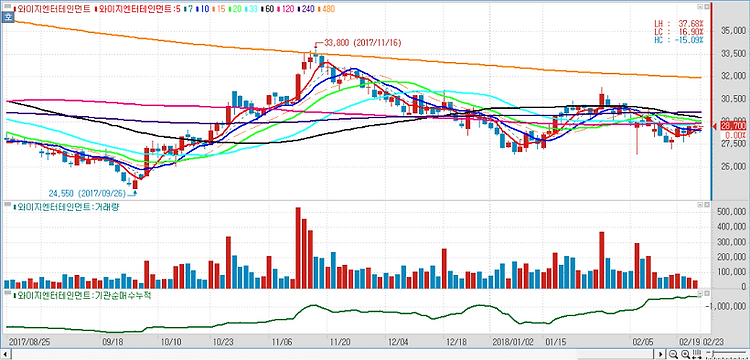Open the volume panel dropdown button
This screenshot has height=360, width=750.
tap(700, 204)
